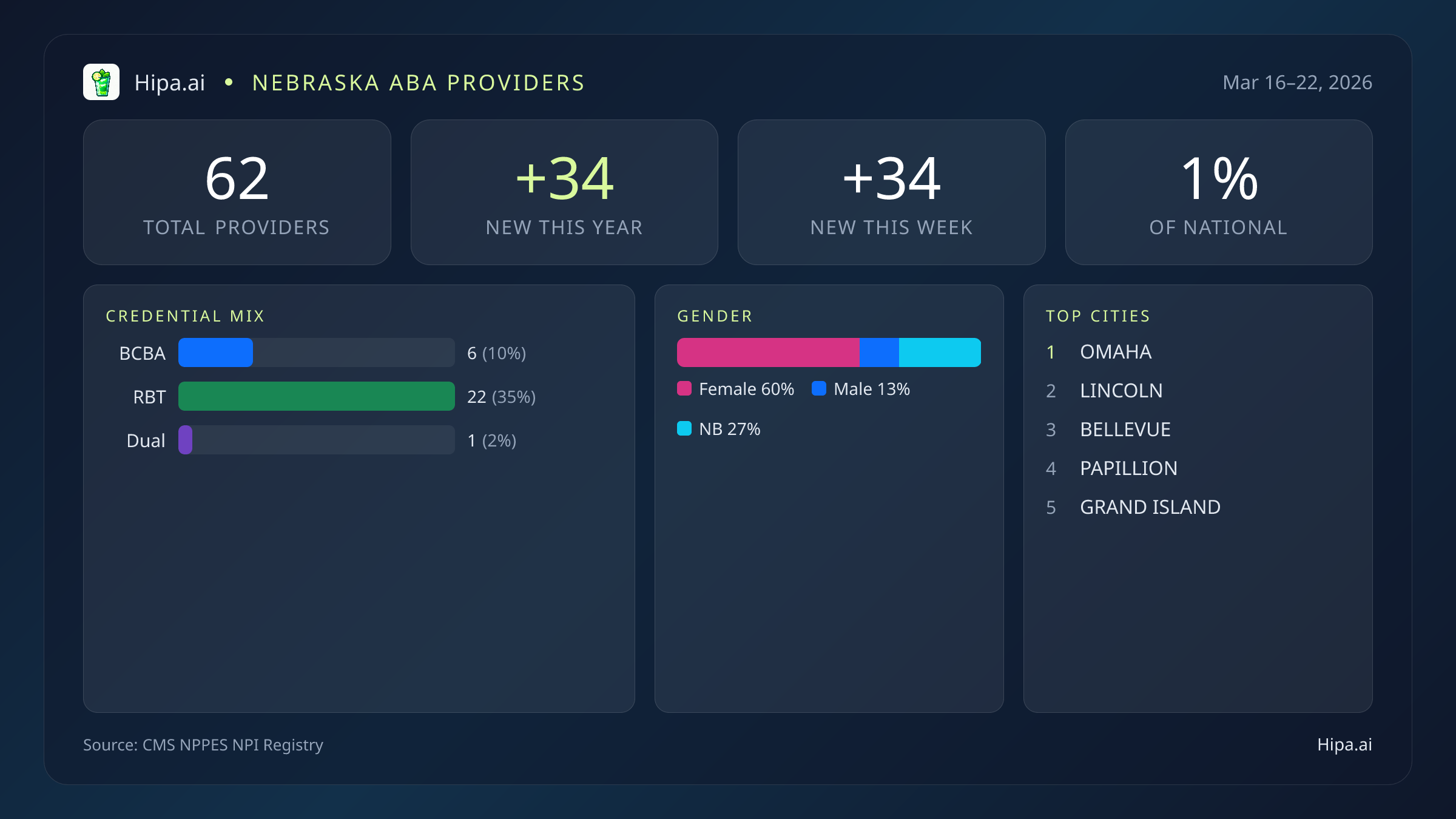Select PAPILLION in the top cities list
Image resolution: width=1456 pixels, height=819 pixels.
coord(1128,468)
